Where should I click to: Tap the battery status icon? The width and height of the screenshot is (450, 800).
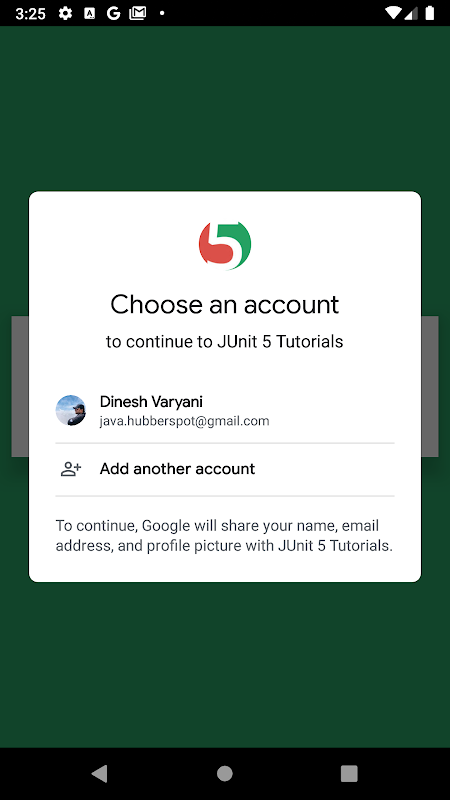click(430, 13)
